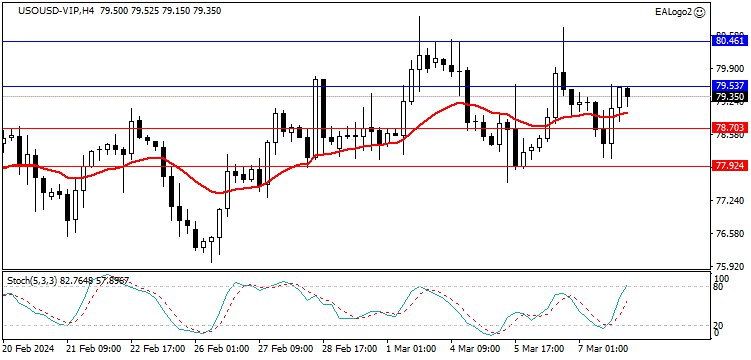Click the USOUSD-VIP,H4 chart title text
751x360 pixels.
(56, 11)
